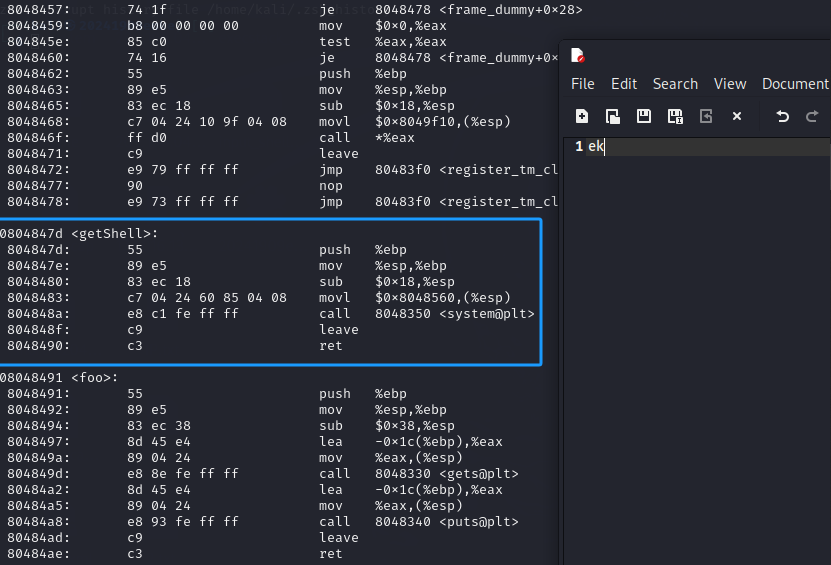Click '<system@plt>' in the call instruction
The image size is (831, 565).
(487, 314)
